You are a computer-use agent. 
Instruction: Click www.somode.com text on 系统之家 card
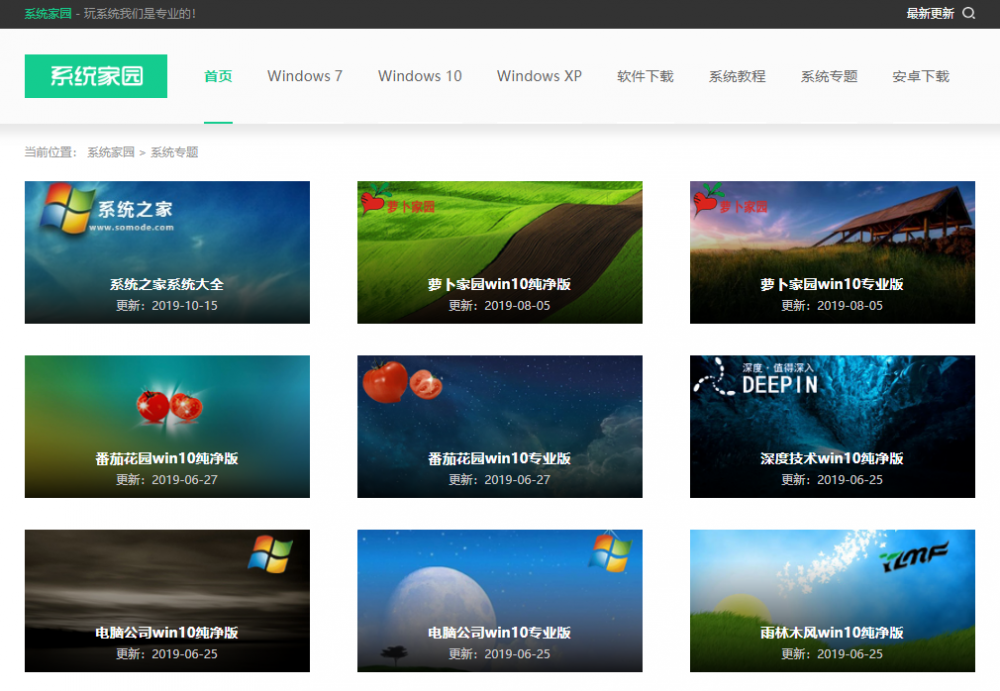click(x=131, y=227)
